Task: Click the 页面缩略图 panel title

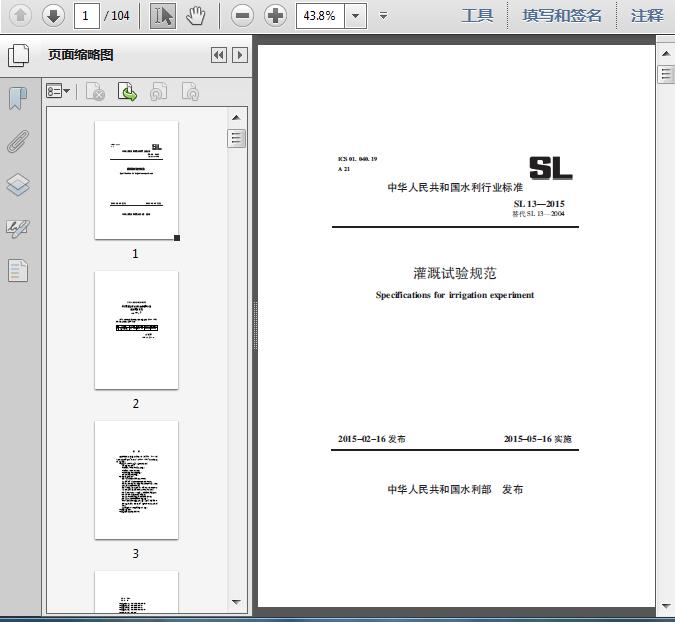Action: tap(81, 55)
